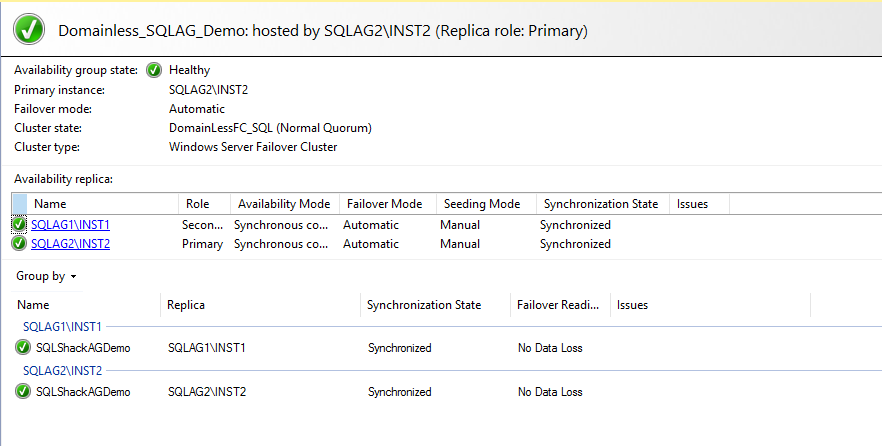Click the Healthy availability group state icon

tap(154, 70)
